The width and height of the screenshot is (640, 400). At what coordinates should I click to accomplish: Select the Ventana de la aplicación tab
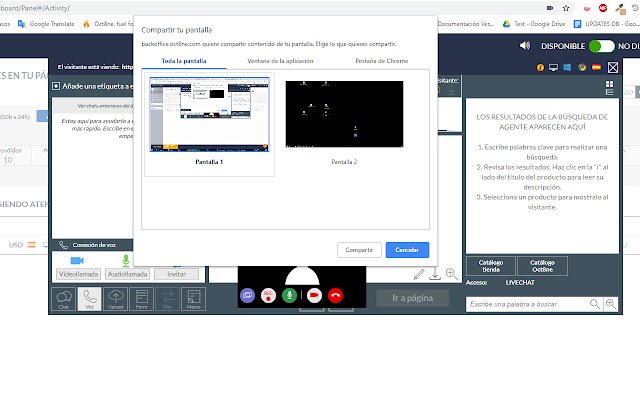(x=280, y=61)
